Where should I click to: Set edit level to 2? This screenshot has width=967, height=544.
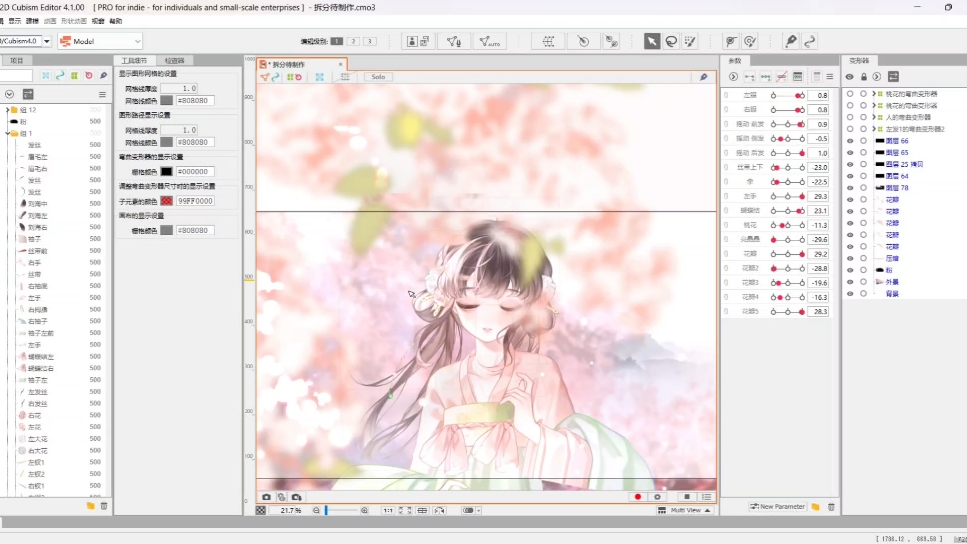[x=353, y=41]
